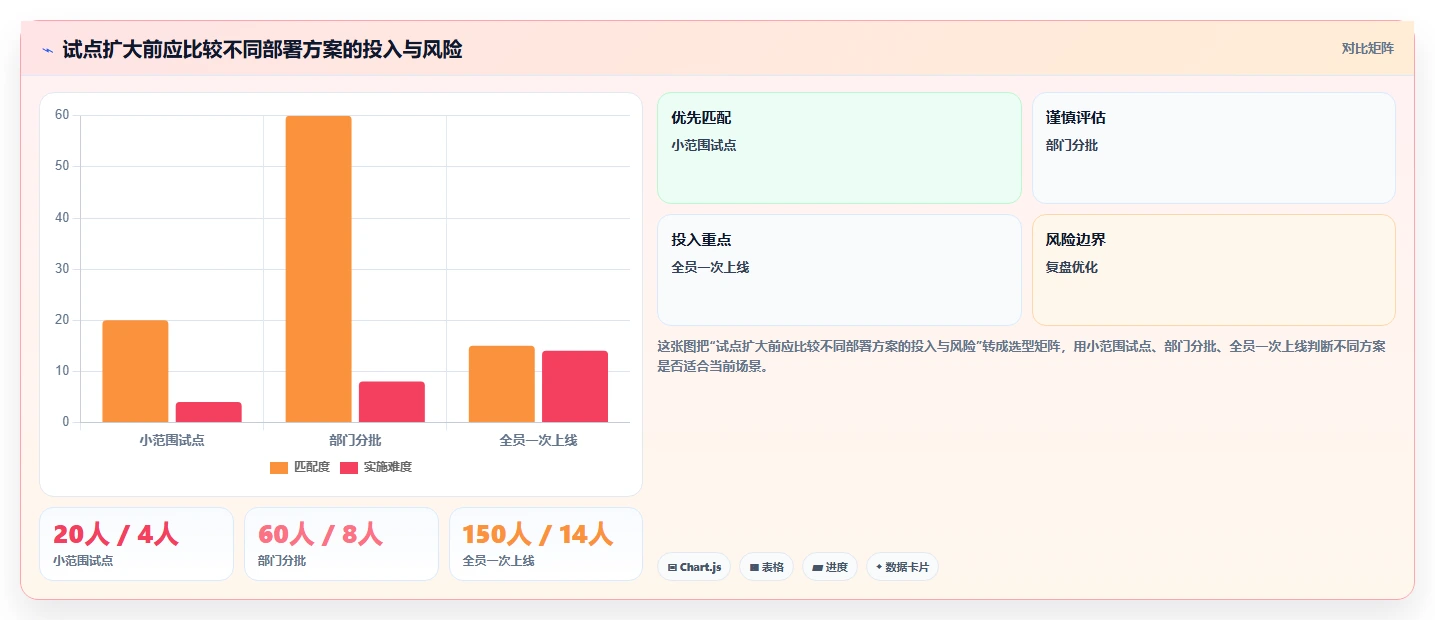Click the lightning icon beside the title

point(47,50)
